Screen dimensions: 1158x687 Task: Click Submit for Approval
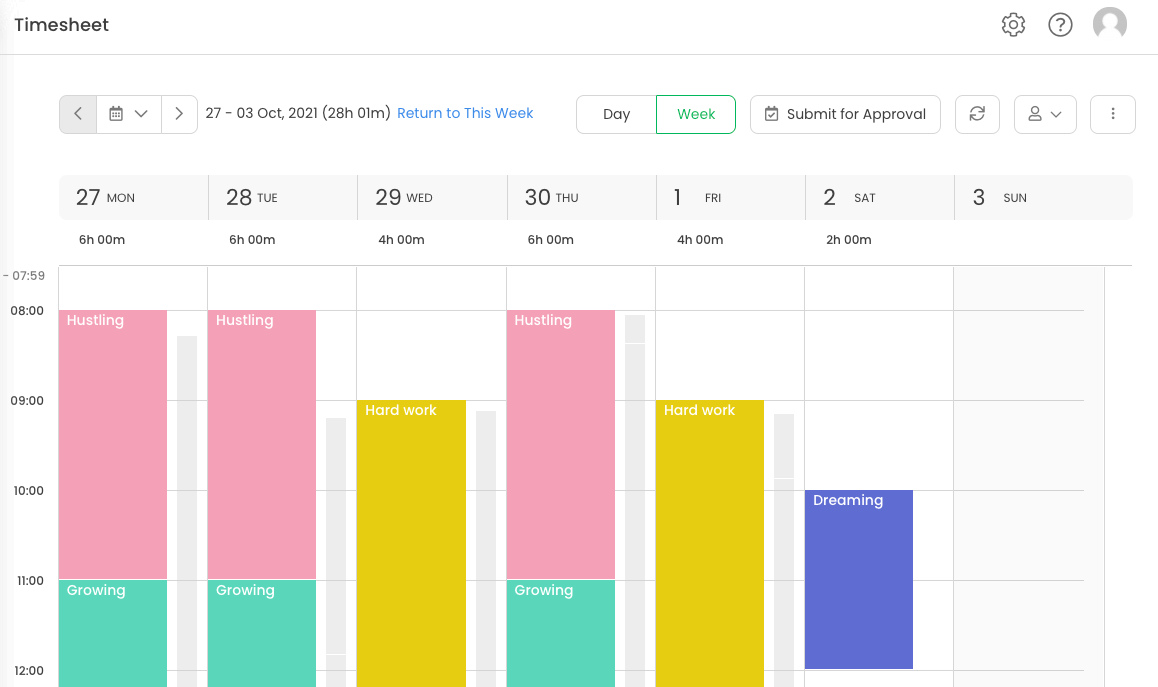tap(845, 114)
